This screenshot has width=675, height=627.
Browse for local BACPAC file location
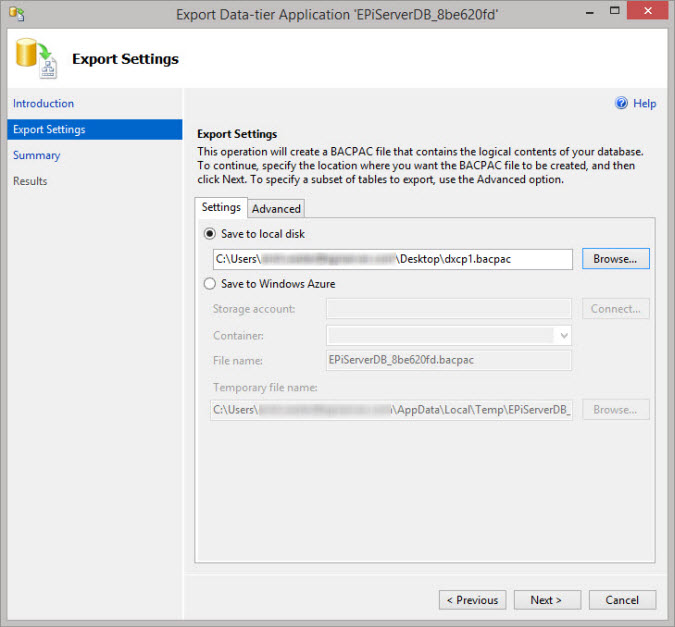[616, 259]
